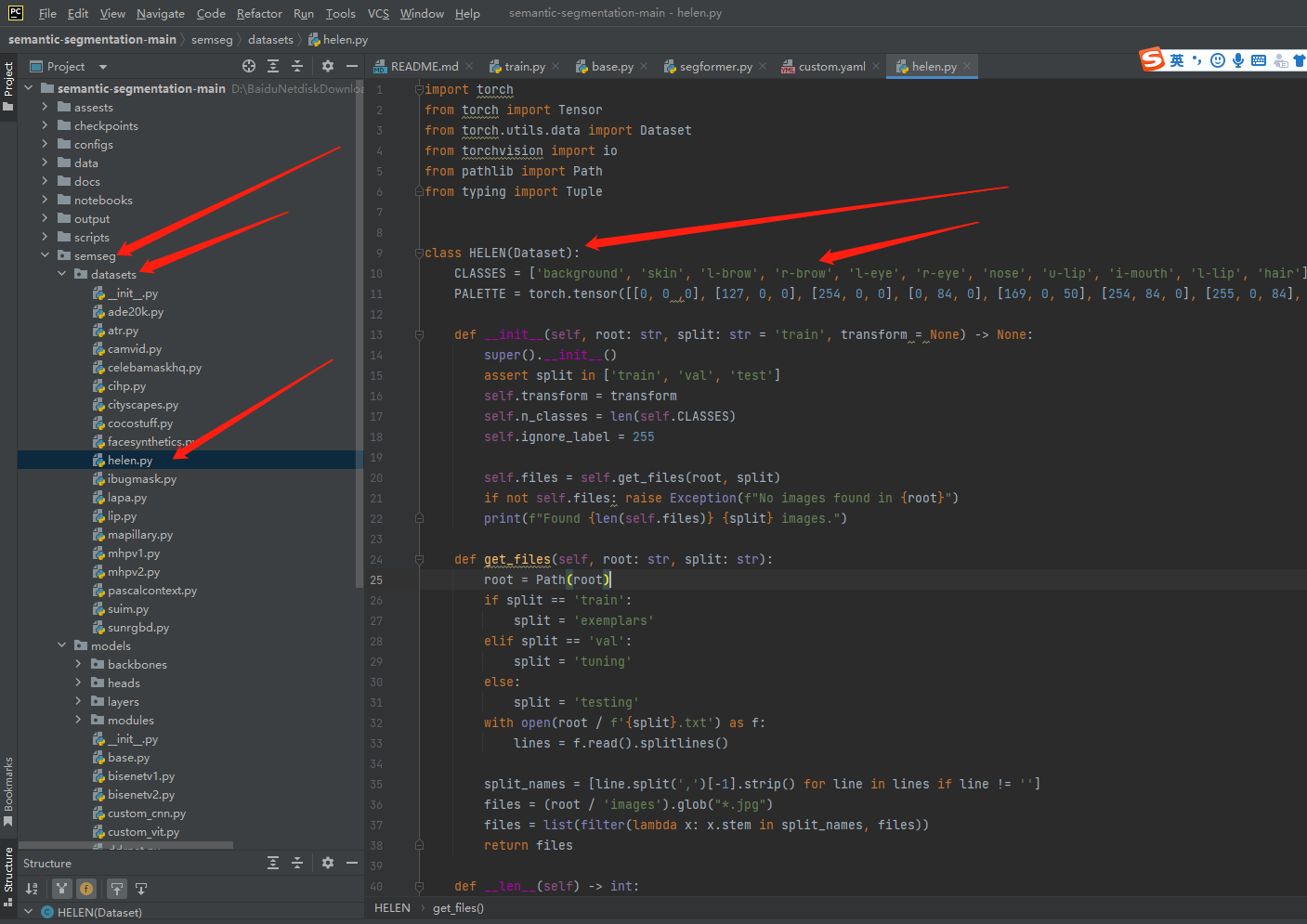Open Structure panel settings gear
This screenshot has height=924, width=1307.
tap(328, 863)
